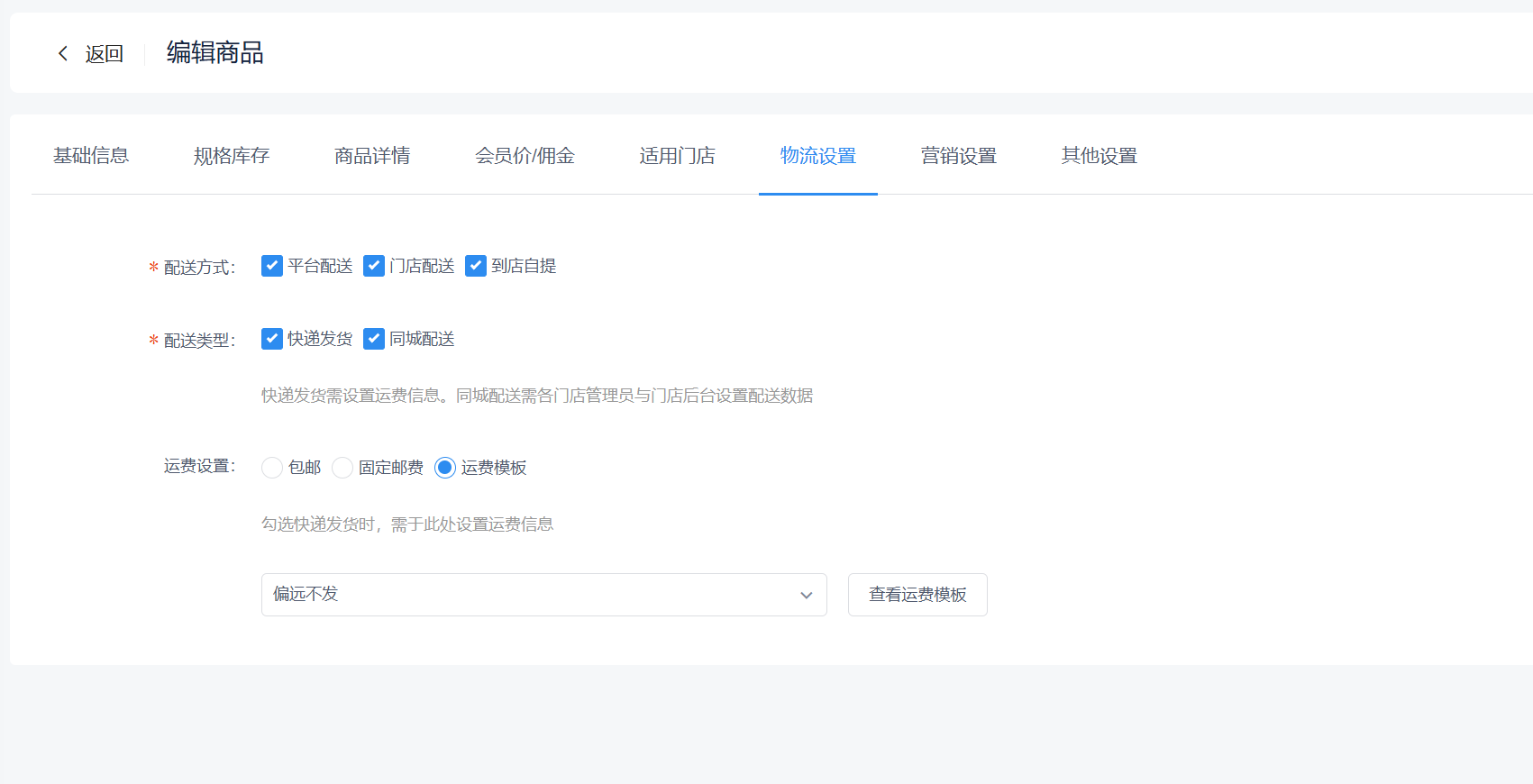Disable 到店自提 checkbox
Image resolution: width=1533 pixels, height=784 pixels.
click(x=476, y=266)
